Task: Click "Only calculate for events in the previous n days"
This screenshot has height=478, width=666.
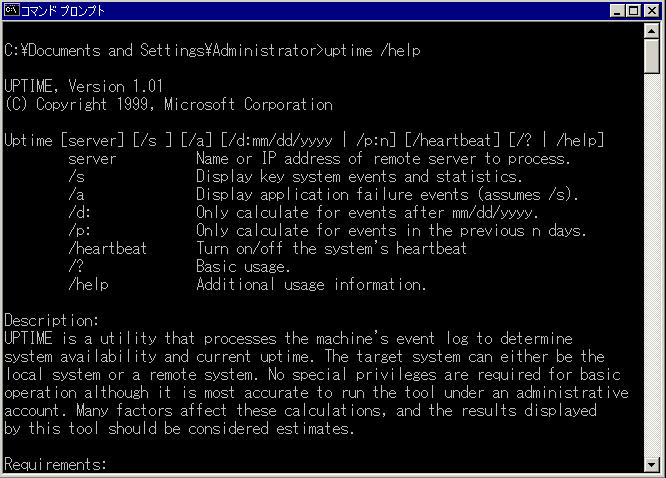Action: [391, 230]
